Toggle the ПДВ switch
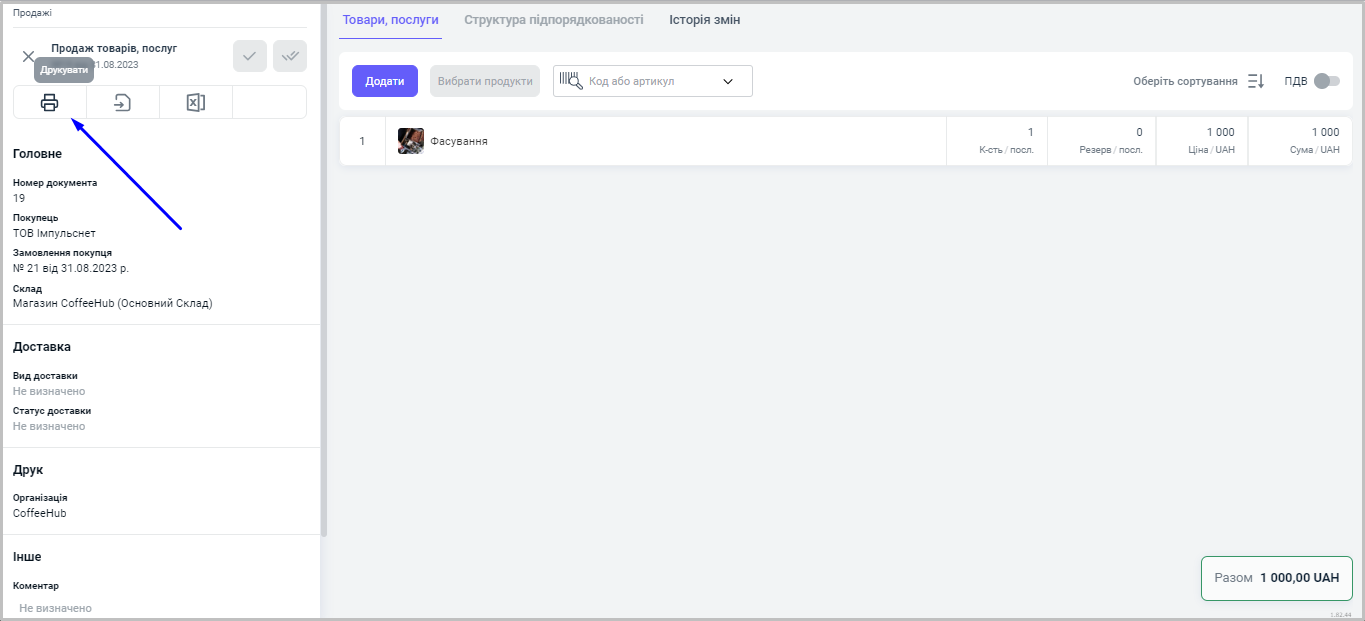1365x621 pixels. click(x=1326, y=81)
